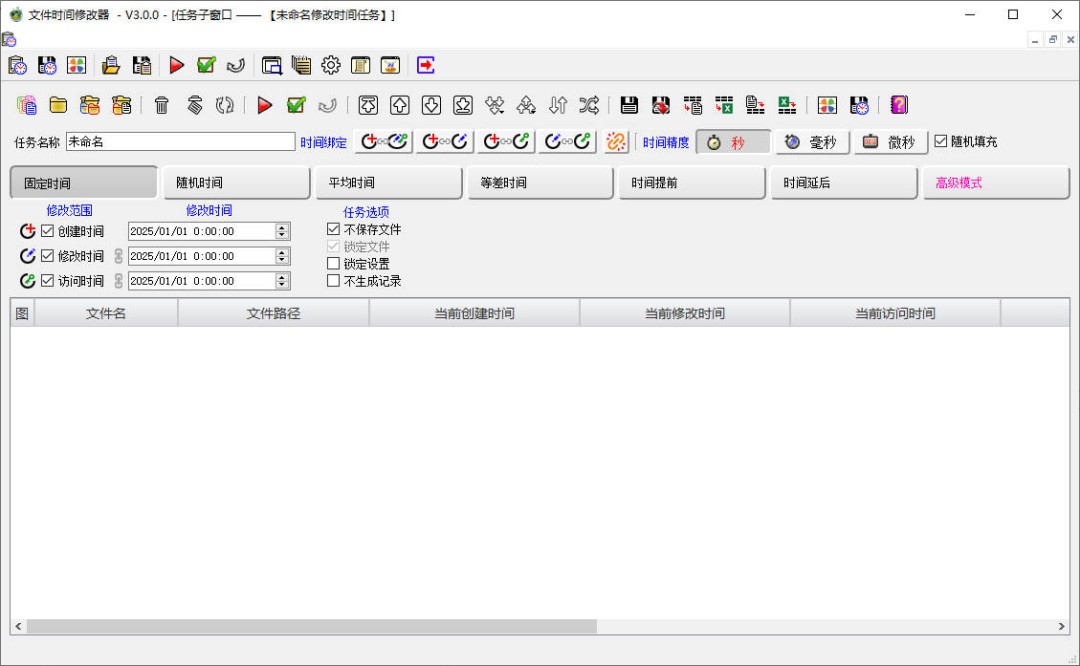The width and height of the screenshot is (1080, 666).
Task: Switch to the 随机时间 tab
Action: point(236,182)
